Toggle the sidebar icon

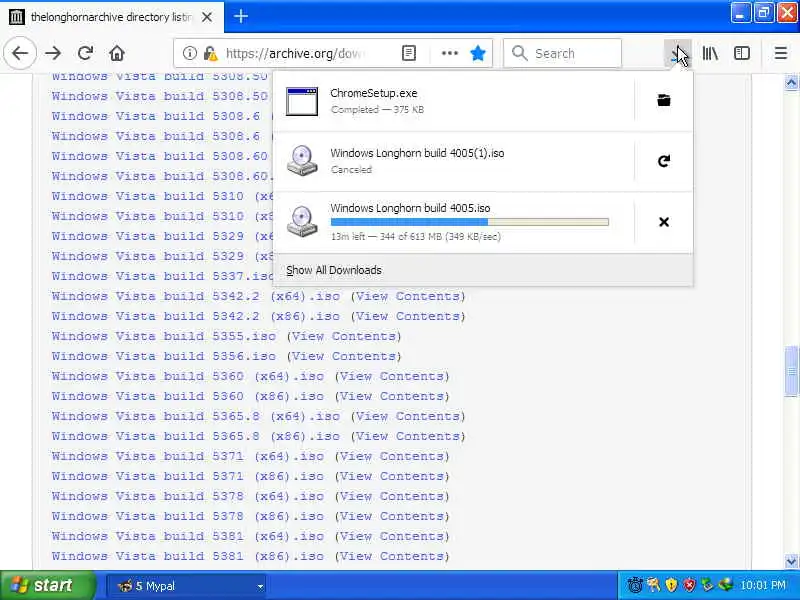pos(742,53)
